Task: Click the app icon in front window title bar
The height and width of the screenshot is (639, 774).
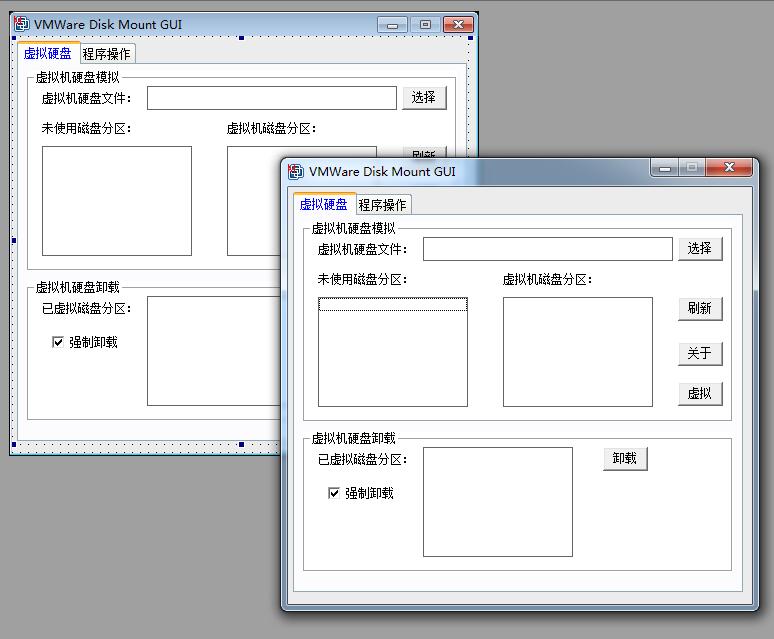Action: (x=296, y=171)
